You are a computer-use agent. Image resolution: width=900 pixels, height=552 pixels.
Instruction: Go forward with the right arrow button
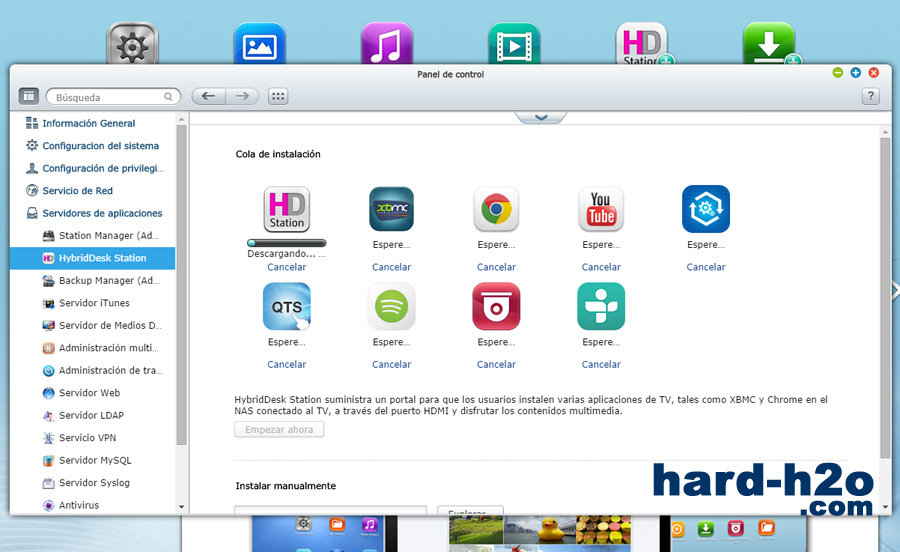tap(242, 96)
